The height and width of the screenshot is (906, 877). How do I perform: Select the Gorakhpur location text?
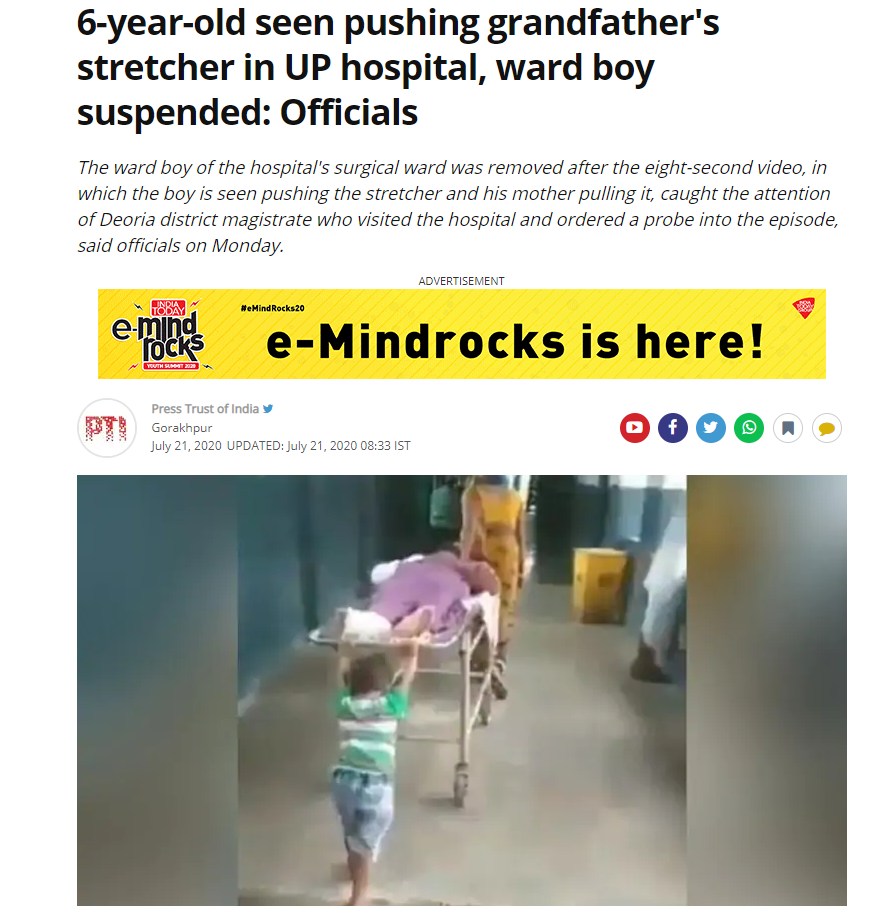tap(181, 428)
